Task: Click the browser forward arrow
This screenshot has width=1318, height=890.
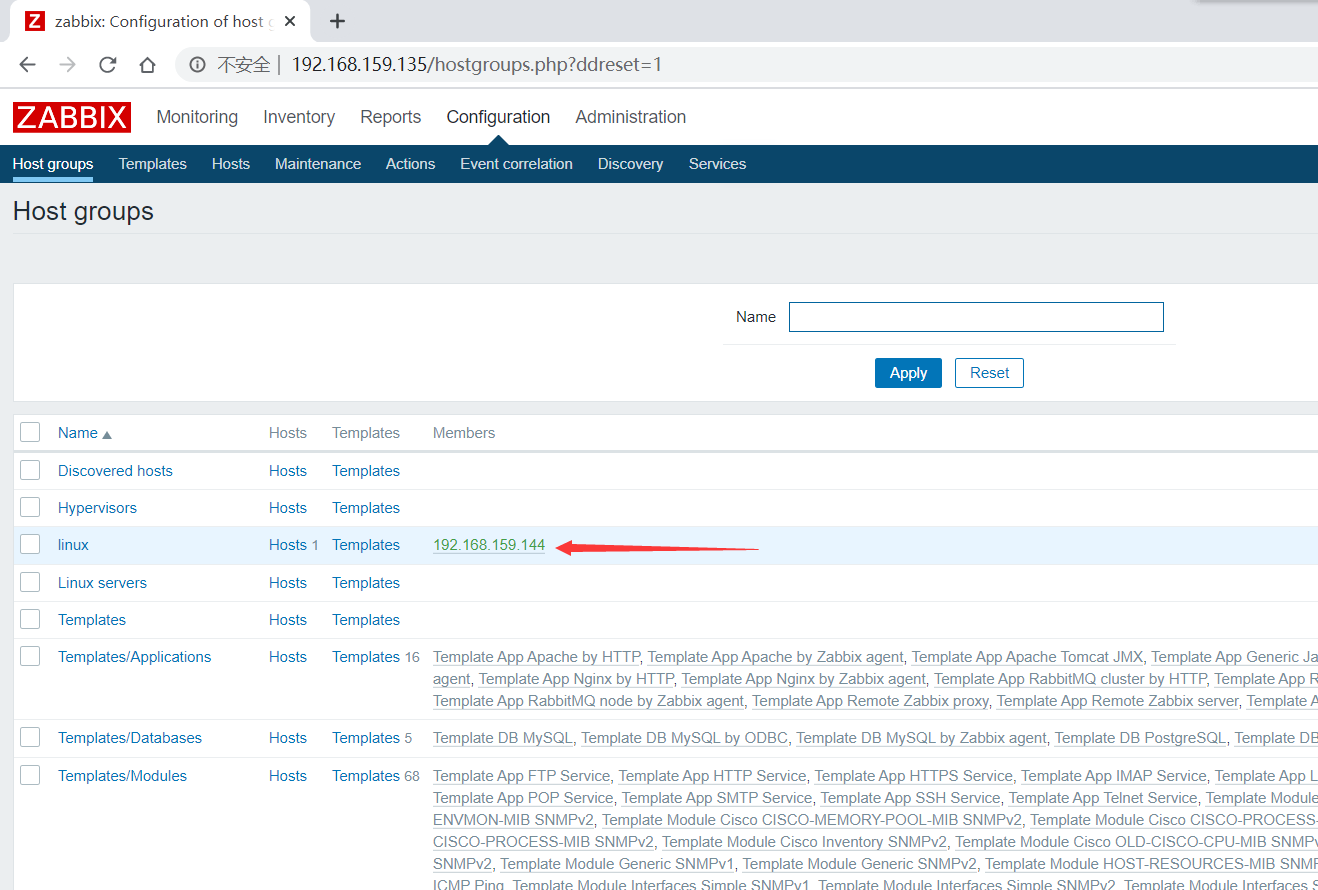Action: coord(67,65)
